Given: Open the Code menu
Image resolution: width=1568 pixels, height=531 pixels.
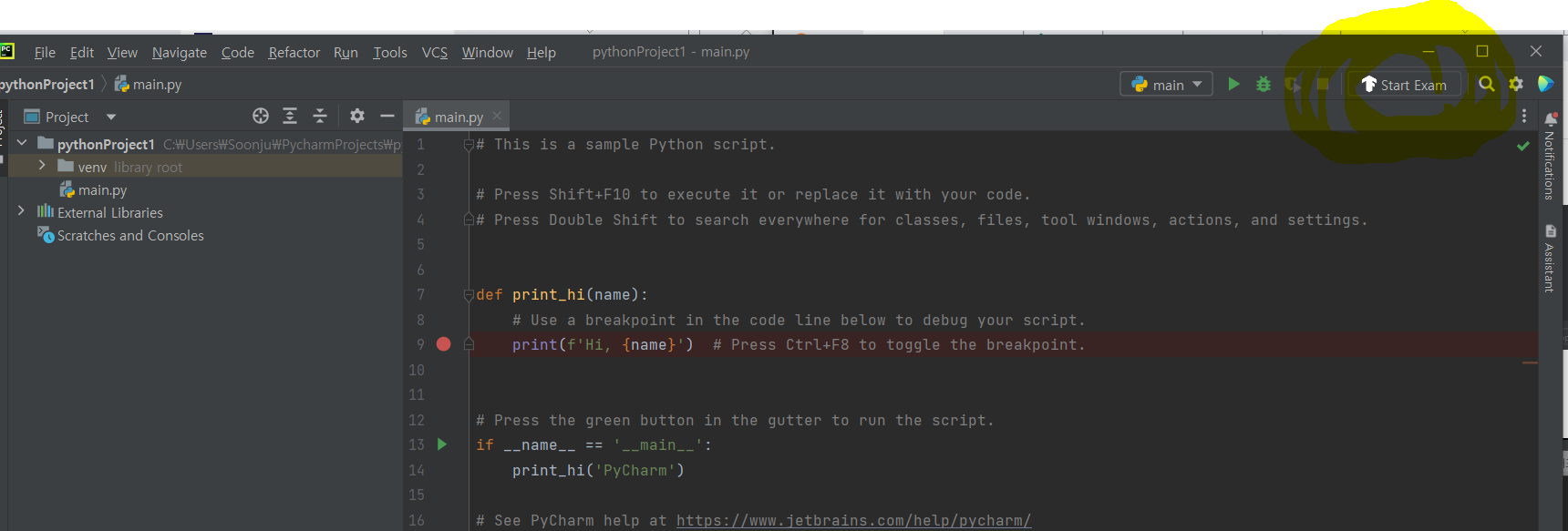Looking at the screenshot, I should (238, 53).
